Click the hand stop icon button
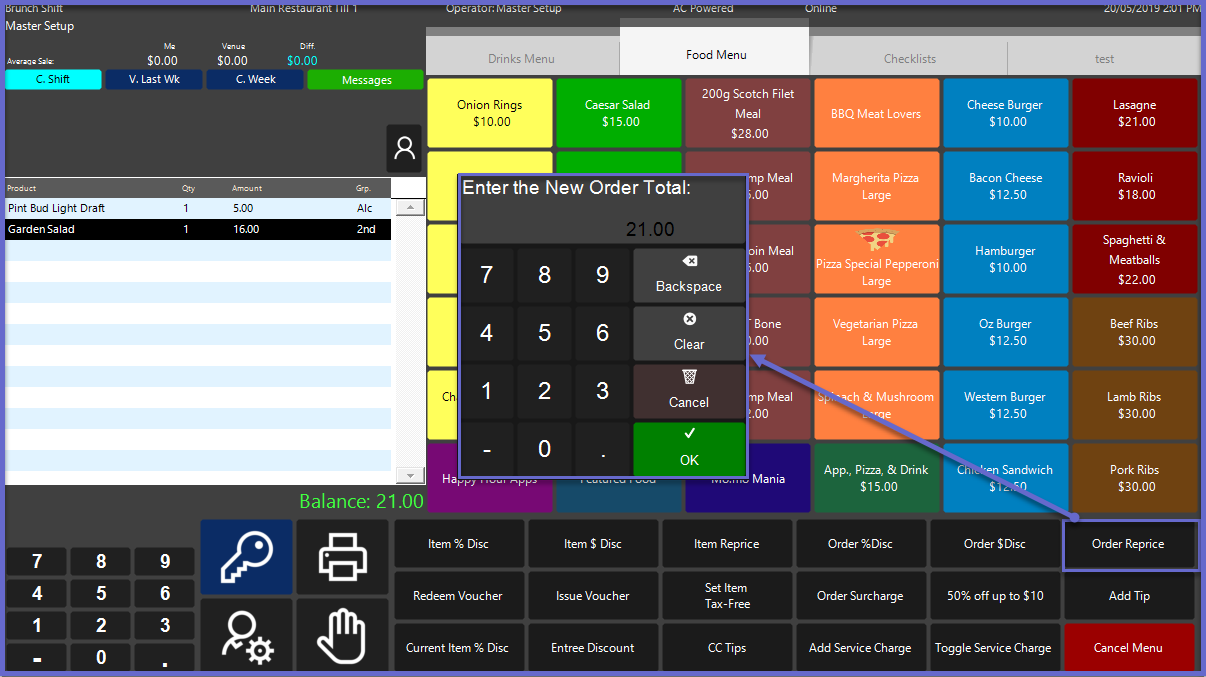 click(x=342, y=638)
